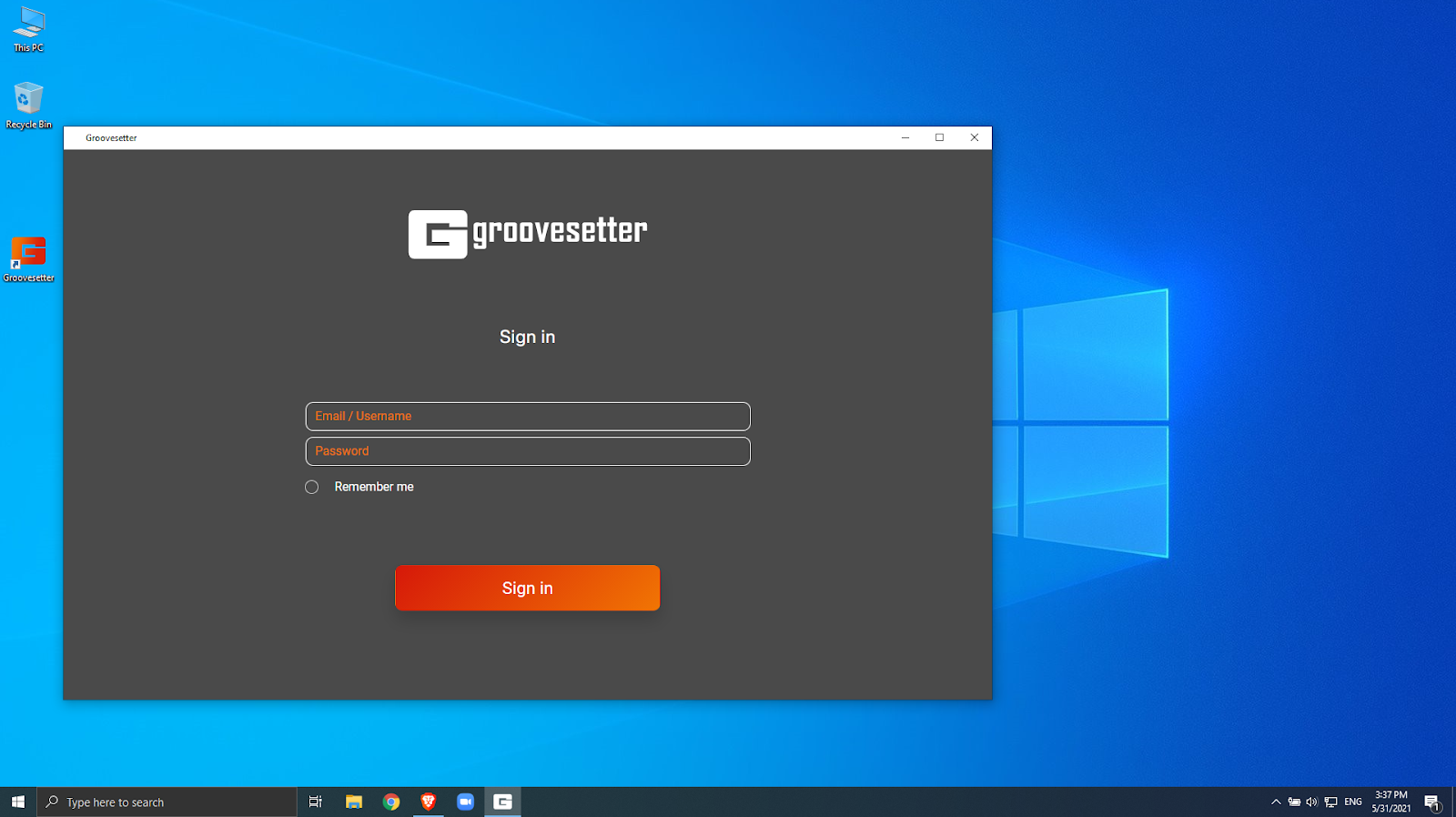Image resolution: width=1456 pixels, height=817 pixels.
Task: Maximize the Groovesetter window
Action: click(940, 137)
